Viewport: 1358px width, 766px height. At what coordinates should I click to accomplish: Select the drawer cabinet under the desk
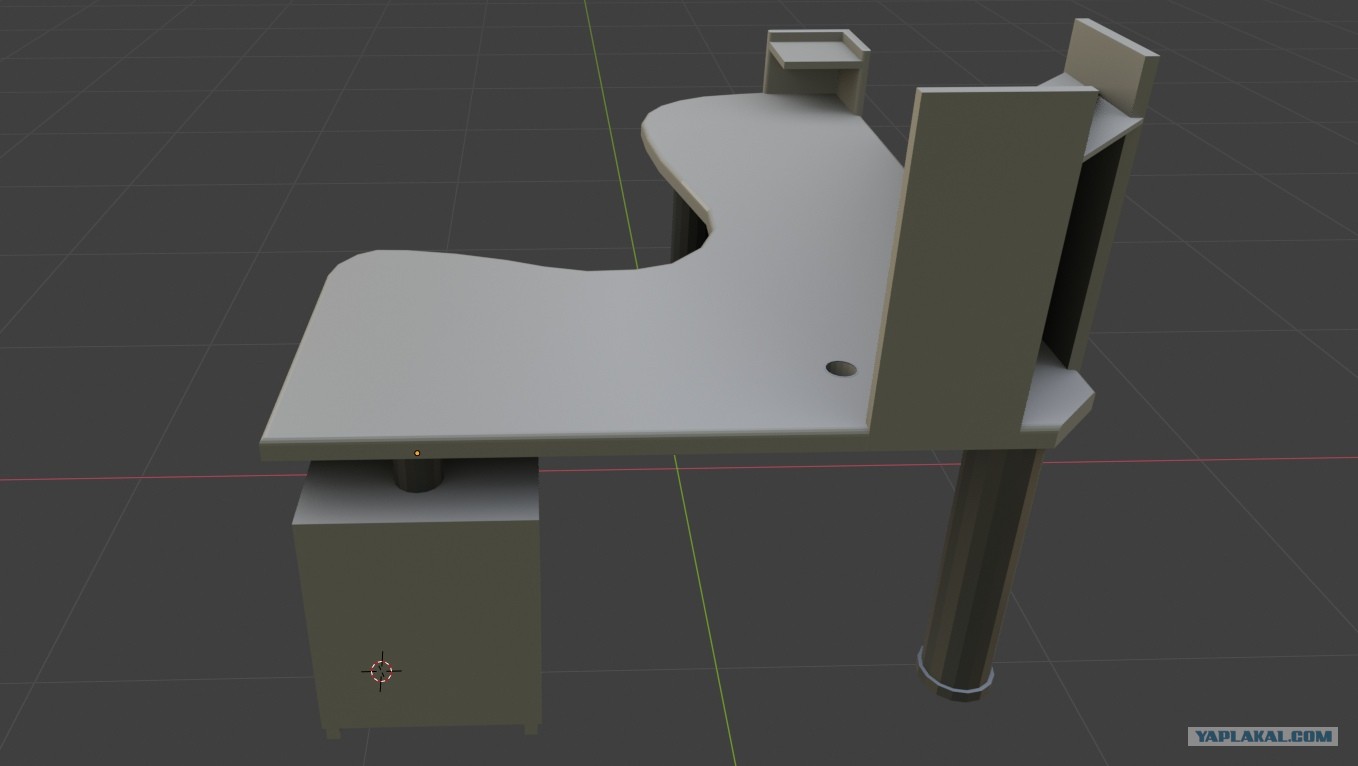(x=417, y=596)
